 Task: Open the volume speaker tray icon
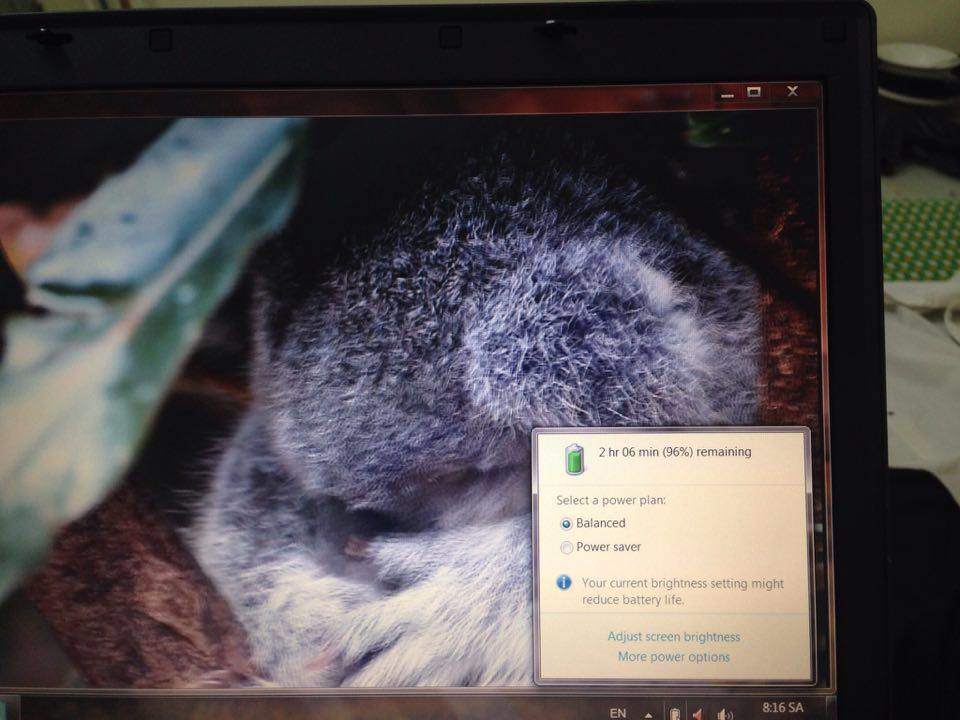(724, 714)
